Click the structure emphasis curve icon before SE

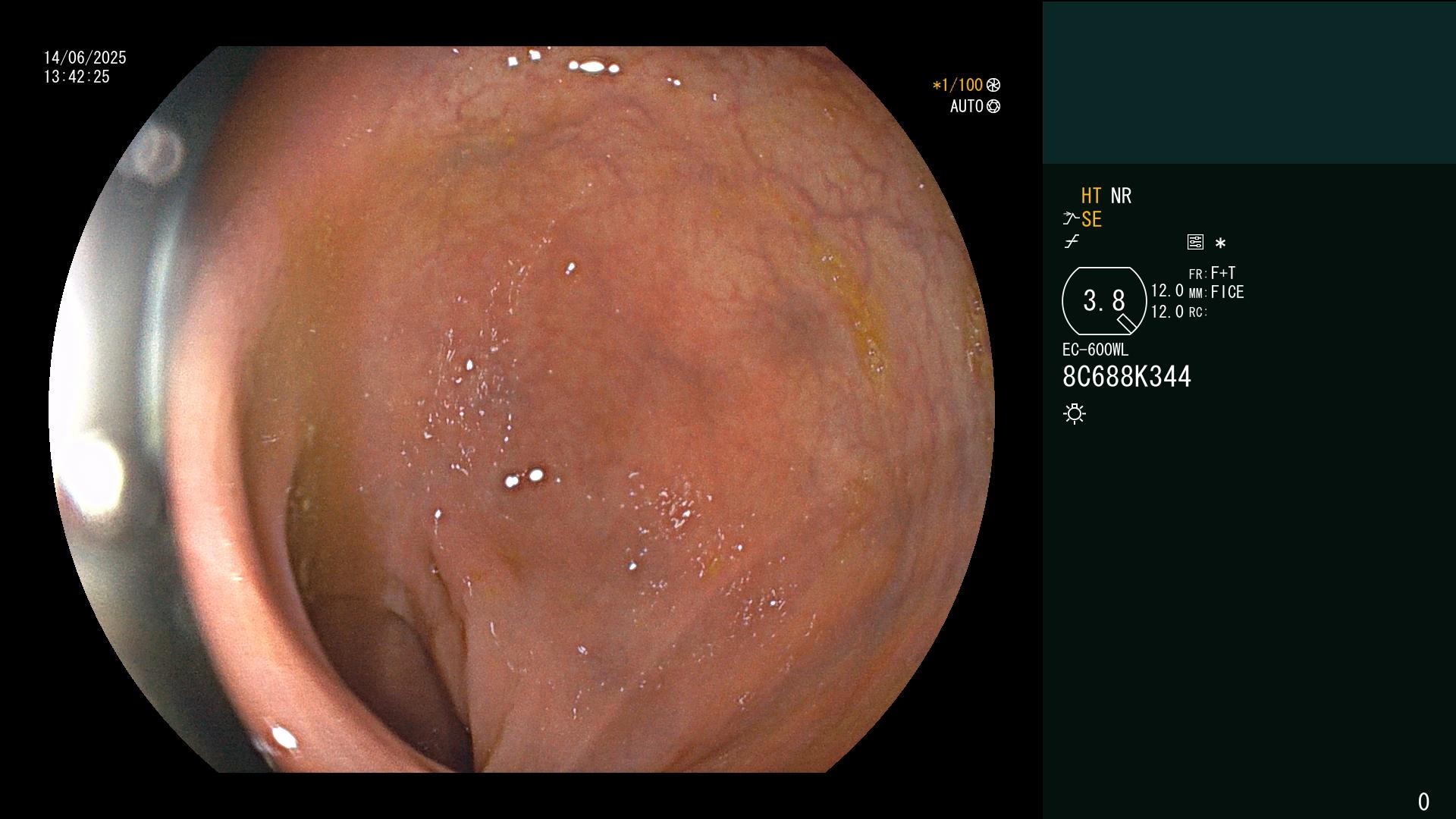click(x=1071, y=219)
